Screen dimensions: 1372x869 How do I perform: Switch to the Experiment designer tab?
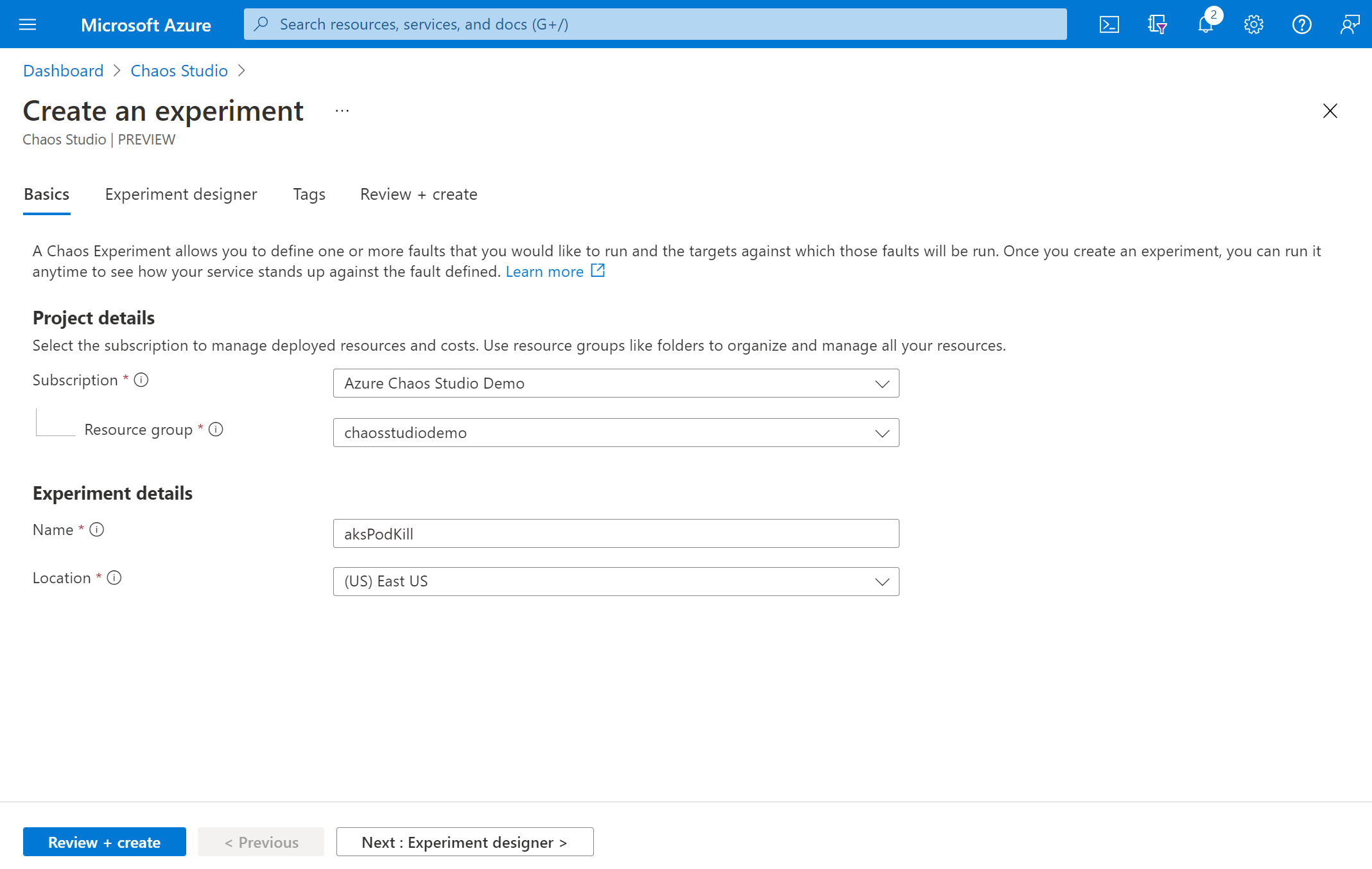[181, 194]
